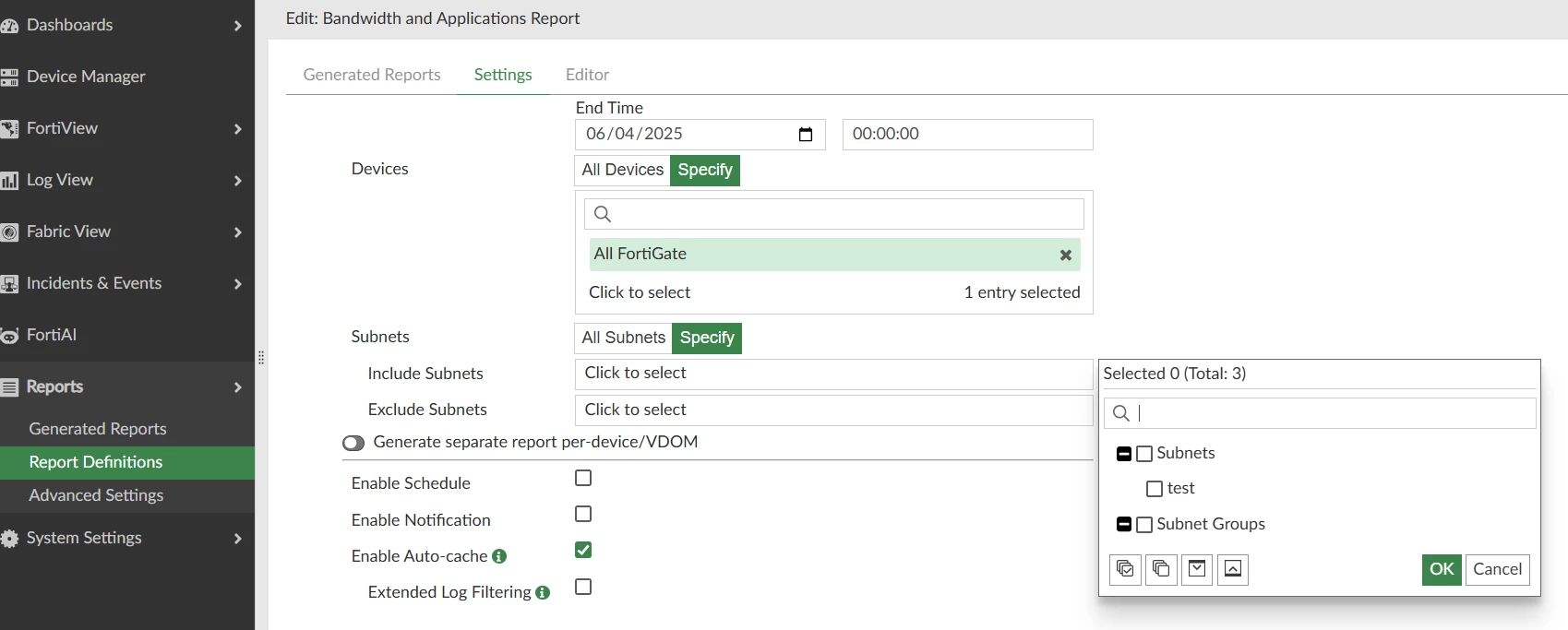Select the All Devices option
The height and width of the screenshot is (630, 1568).
coord(623,170)
